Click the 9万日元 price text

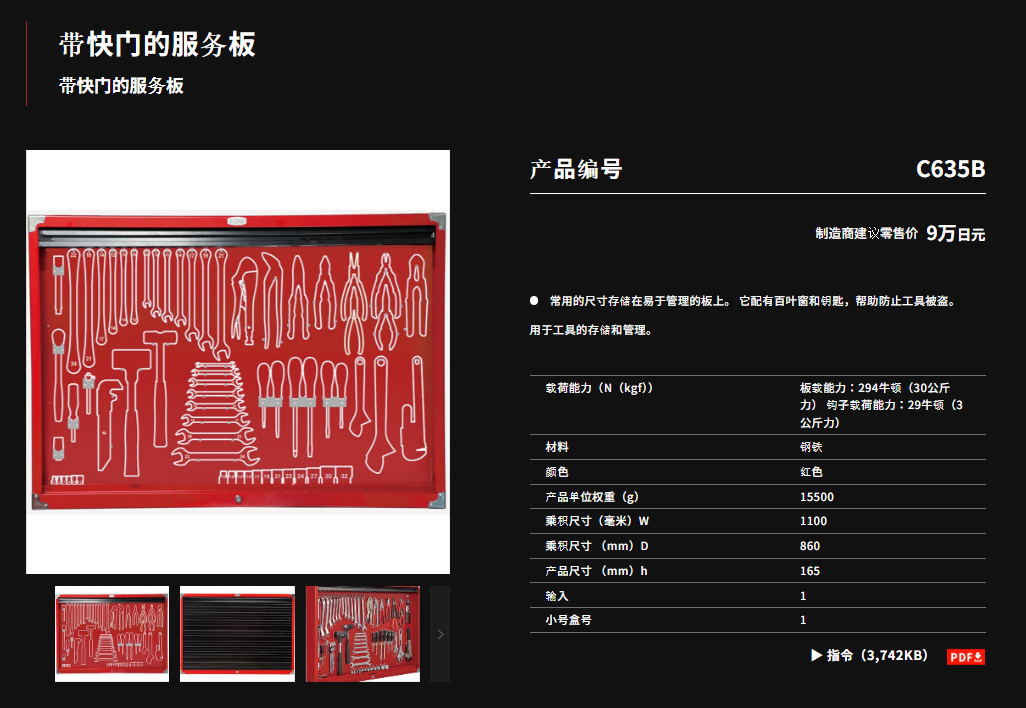point(955,234)
